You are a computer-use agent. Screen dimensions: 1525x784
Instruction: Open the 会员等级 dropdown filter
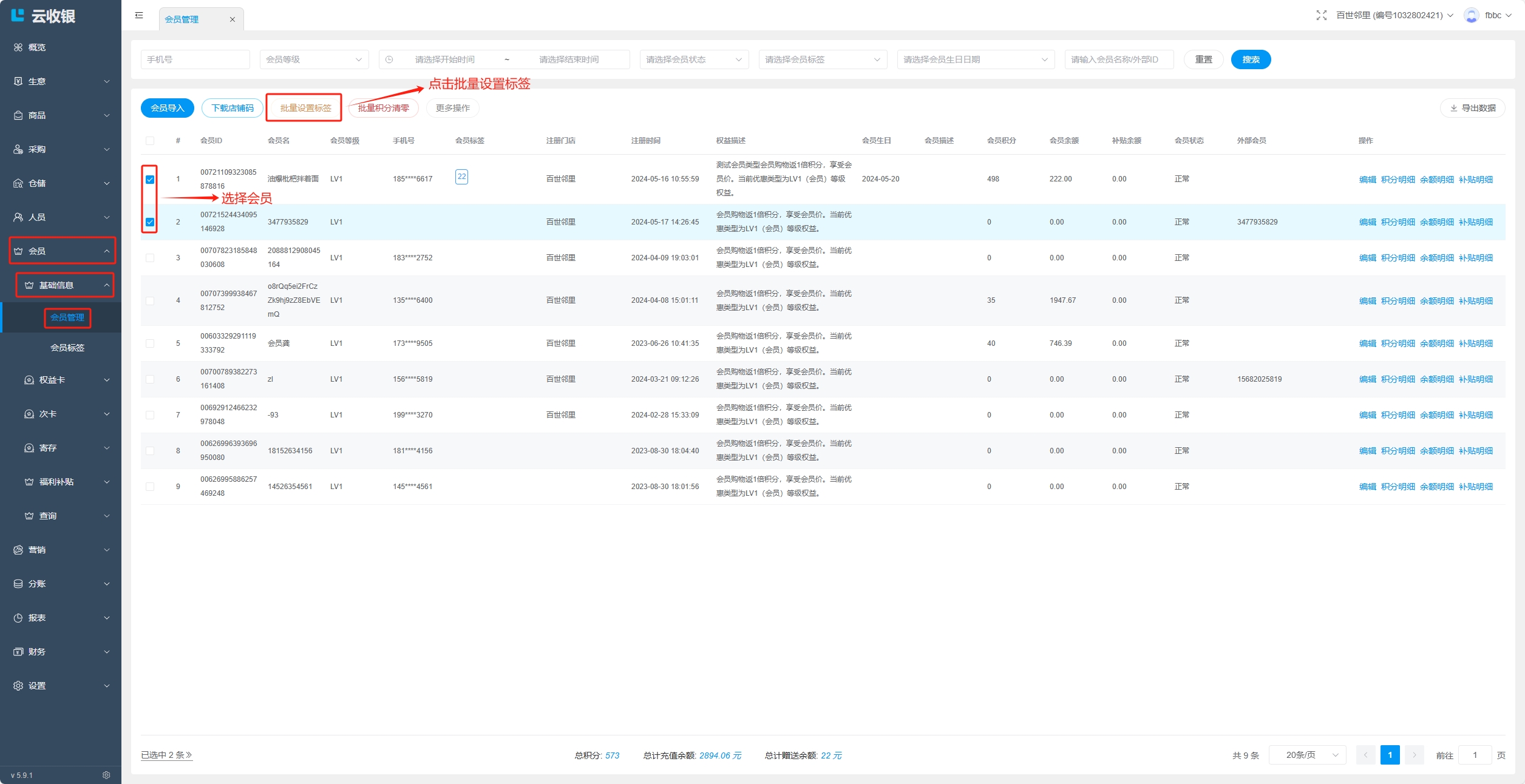[313, 59]
